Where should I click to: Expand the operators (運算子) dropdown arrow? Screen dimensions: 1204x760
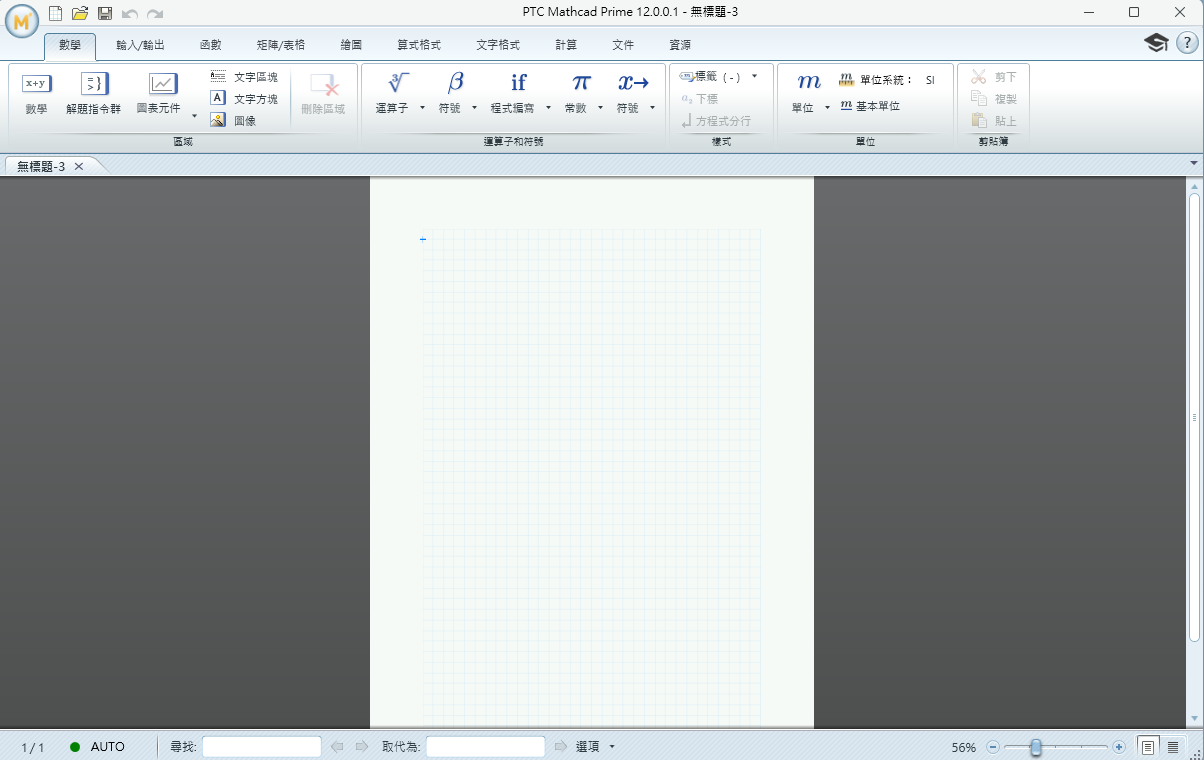coord(422,108)
